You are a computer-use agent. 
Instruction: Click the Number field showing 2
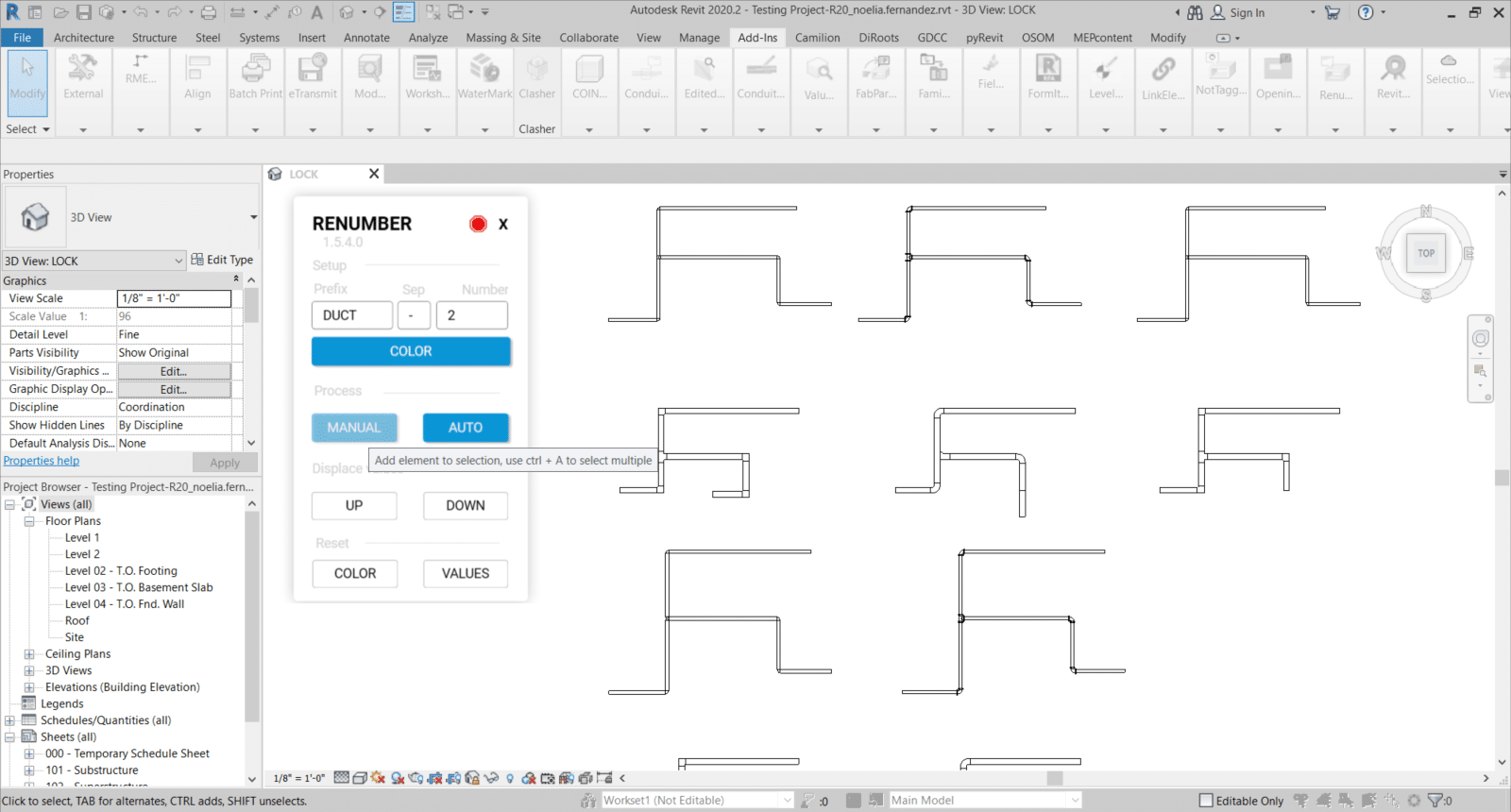[472, 315]
